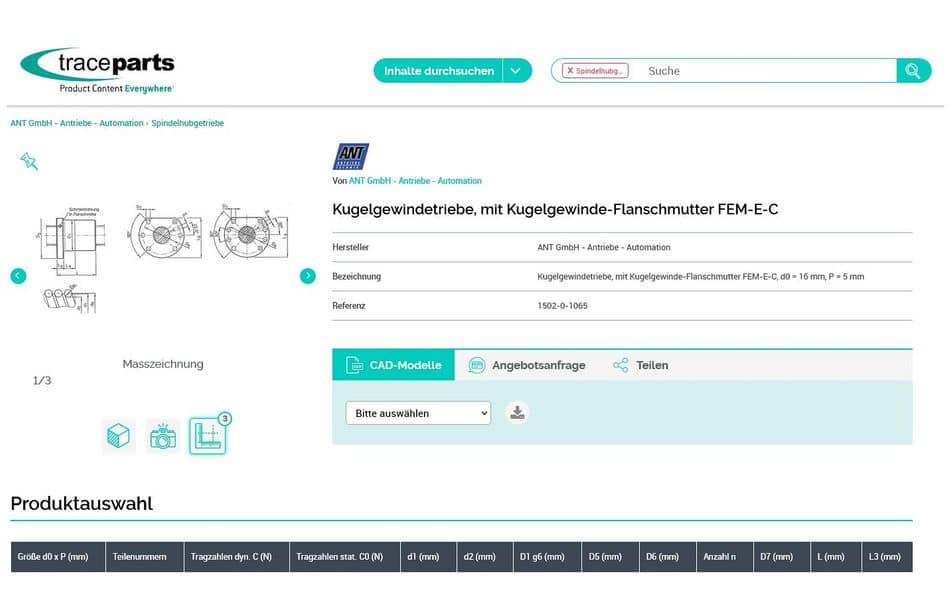Select the camera photo view icon
This screenshot has width=950, height=610.
(163, 436)
